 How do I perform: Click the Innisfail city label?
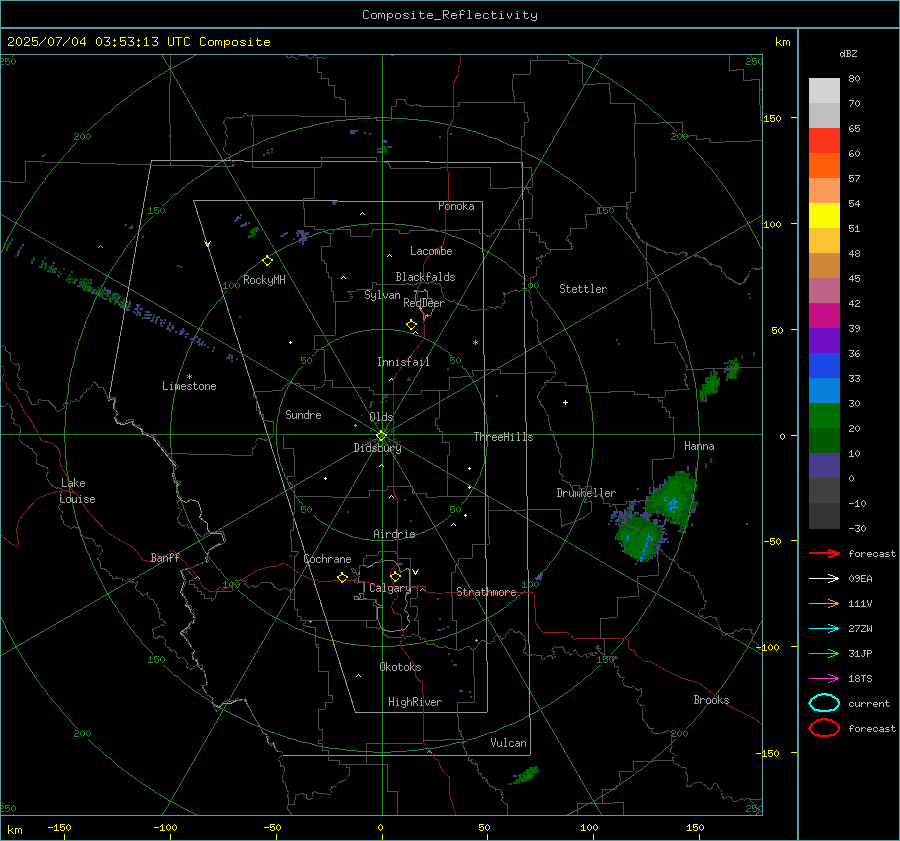[x=403, y=362]
